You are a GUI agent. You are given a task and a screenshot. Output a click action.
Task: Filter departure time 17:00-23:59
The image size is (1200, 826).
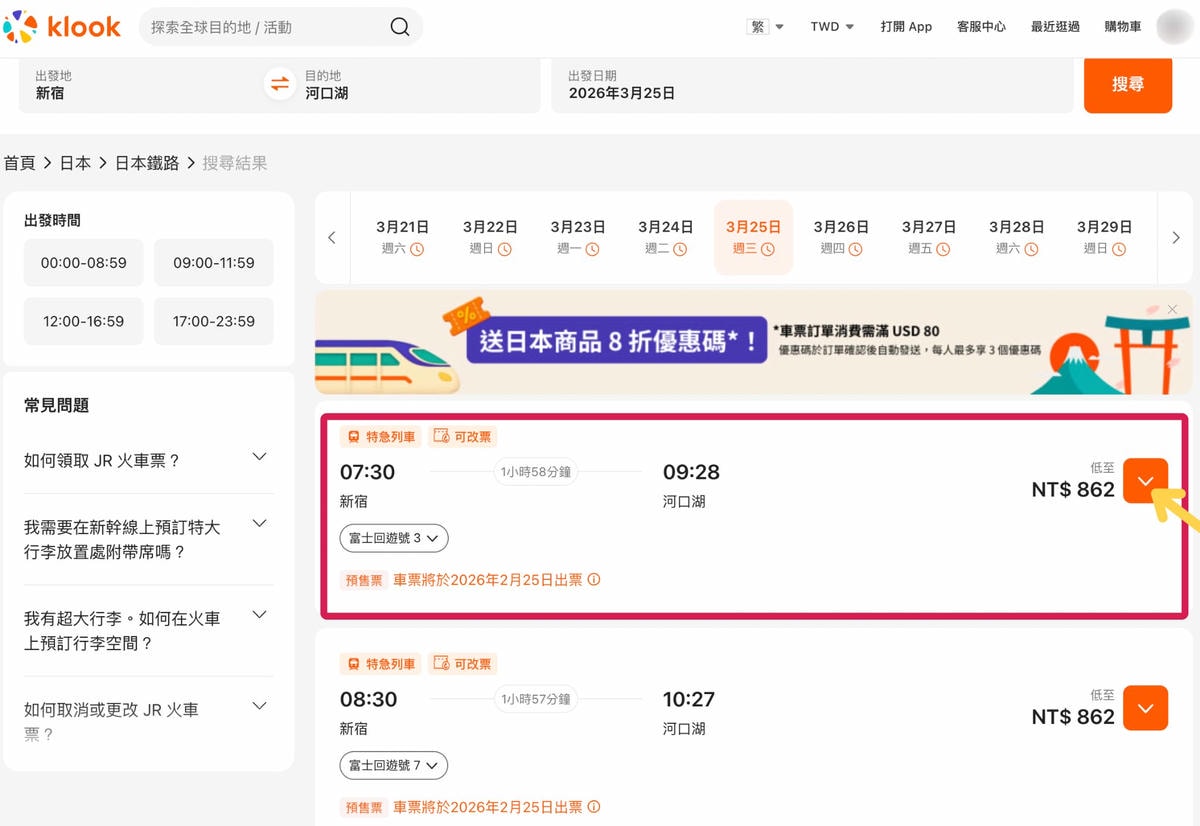click(214, 321)
